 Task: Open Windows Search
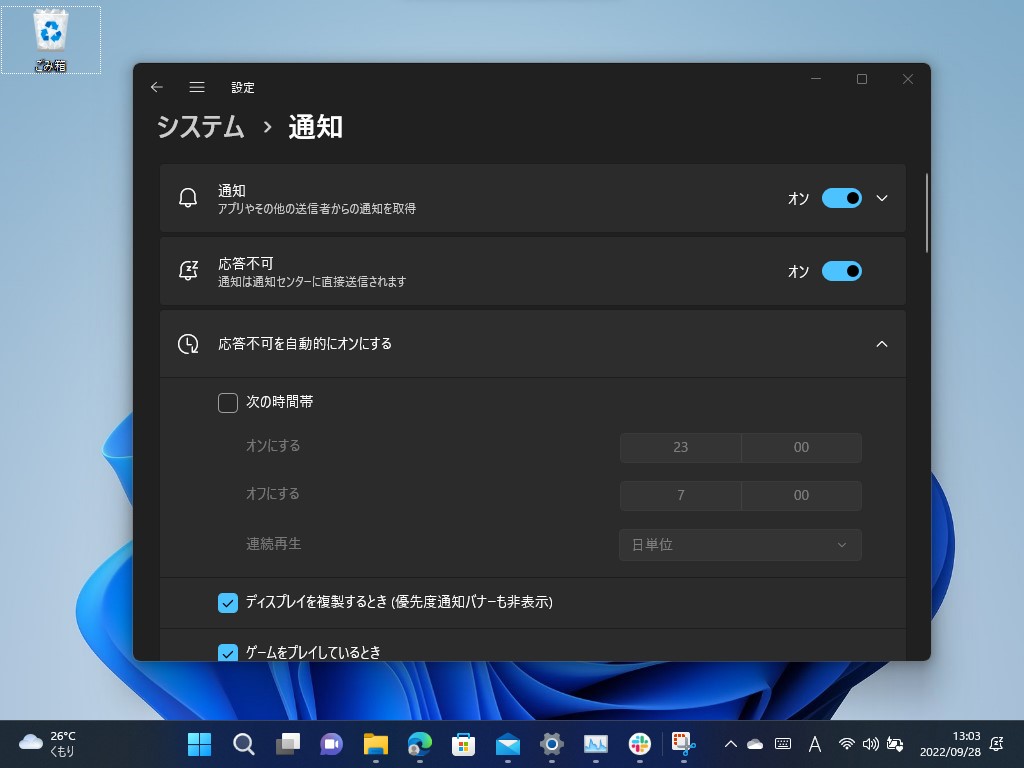pos(244,744)
